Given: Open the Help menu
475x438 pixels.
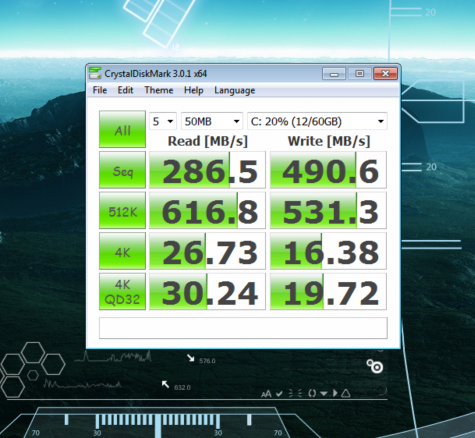Looking at the screenshot, I should [x=194, y=90].
